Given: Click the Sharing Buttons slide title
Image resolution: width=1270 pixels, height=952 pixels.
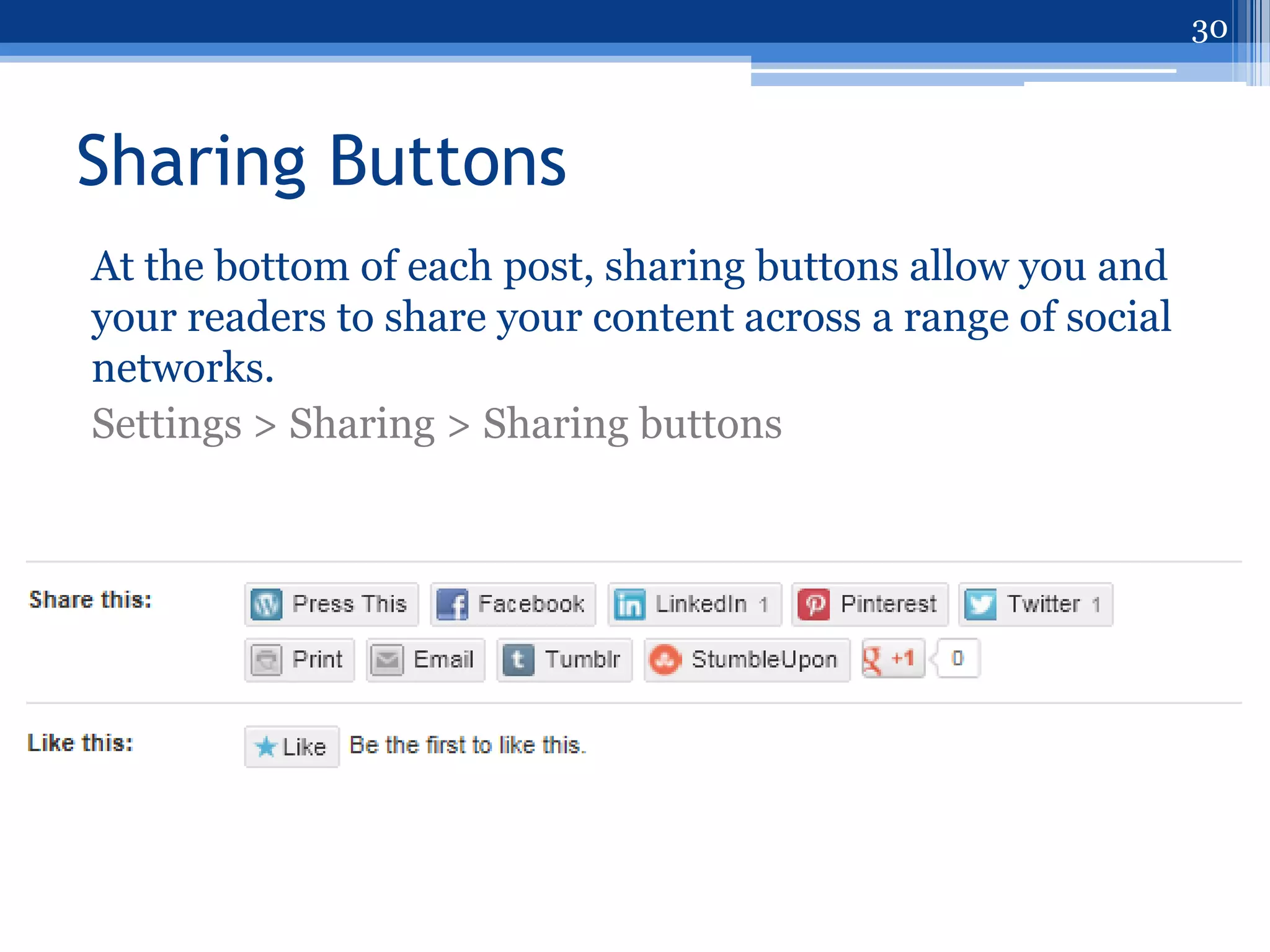Looking at the screenshot, I should point(321,161).
